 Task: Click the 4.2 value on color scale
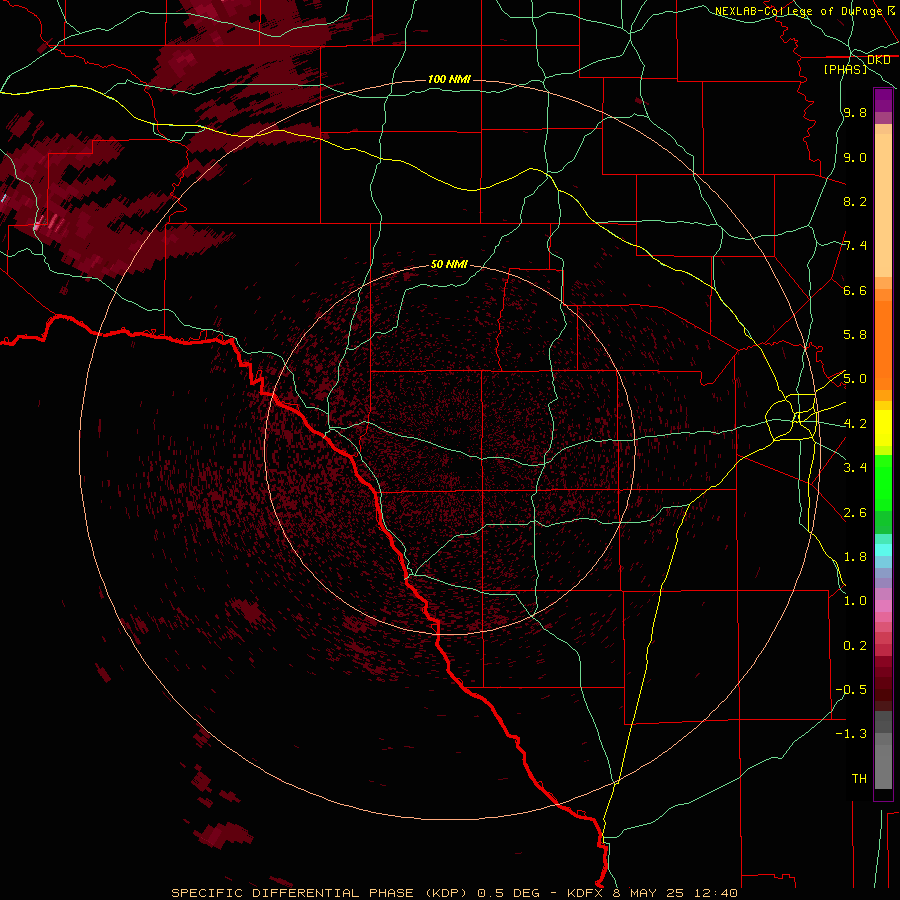[x=855, y=424]
